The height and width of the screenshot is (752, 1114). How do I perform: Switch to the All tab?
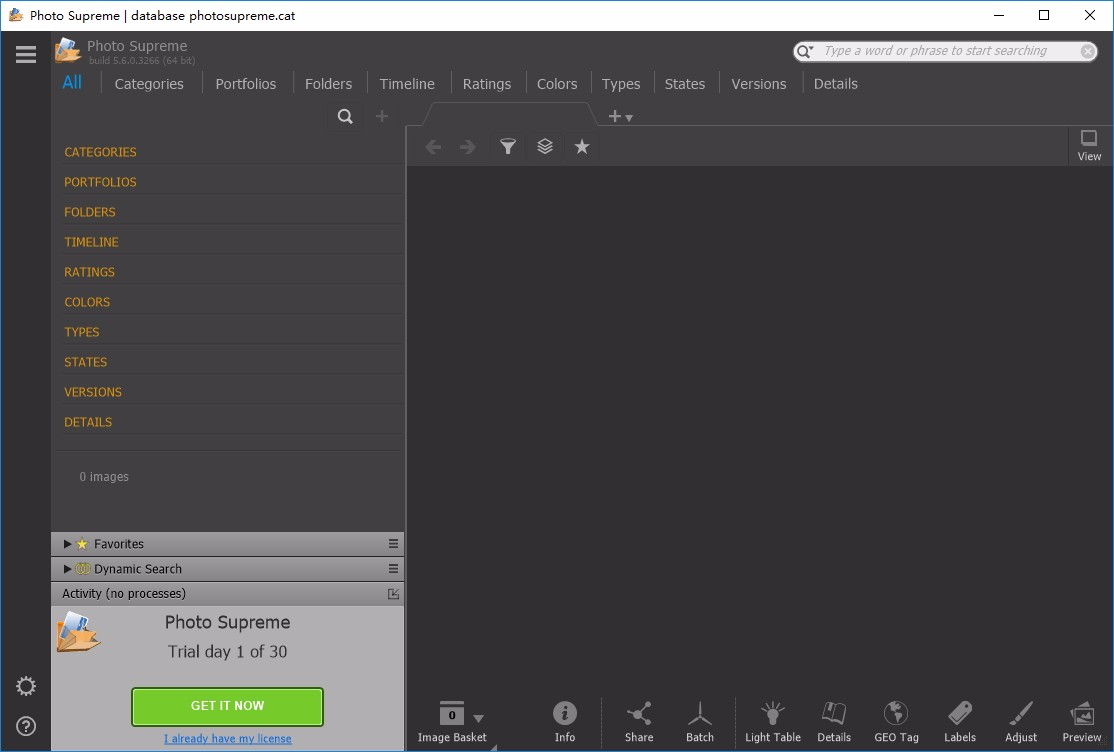[x=72, y=82]
